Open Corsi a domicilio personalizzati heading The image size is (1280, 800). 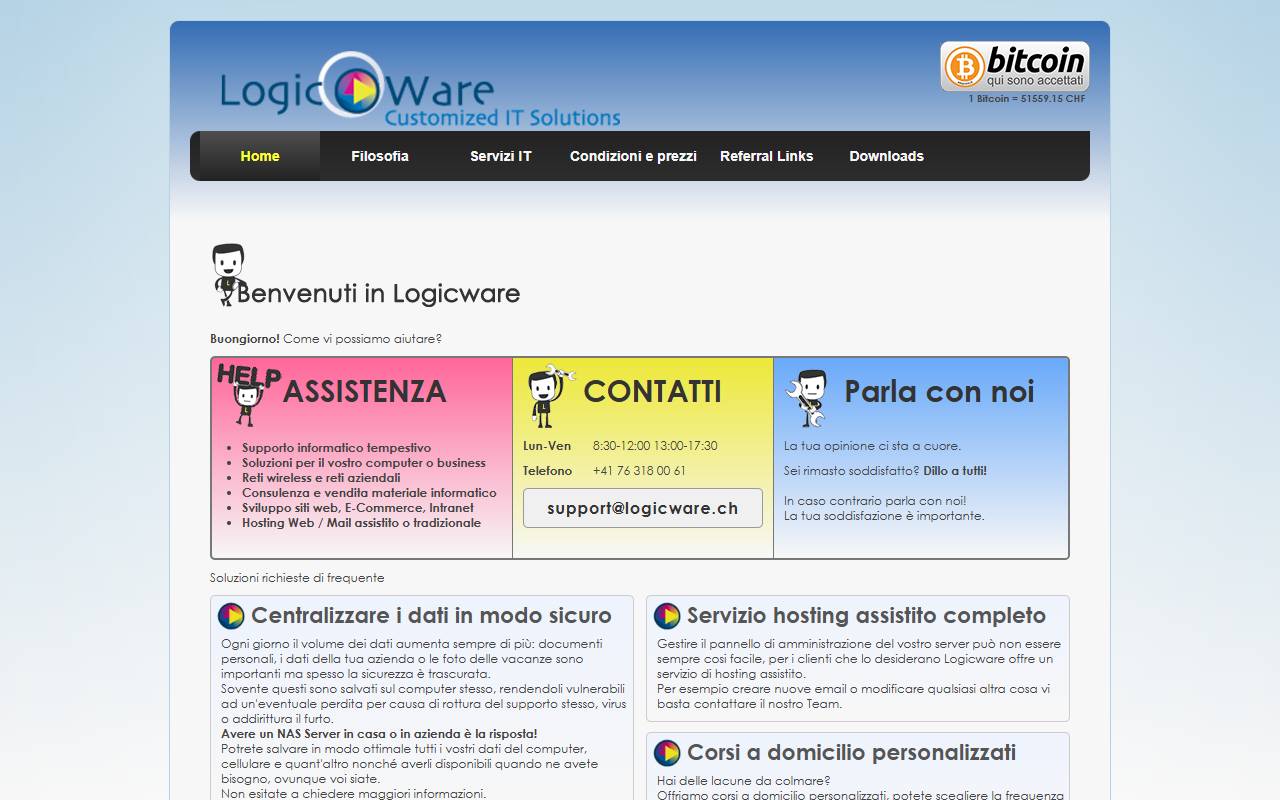coord(851,752)
